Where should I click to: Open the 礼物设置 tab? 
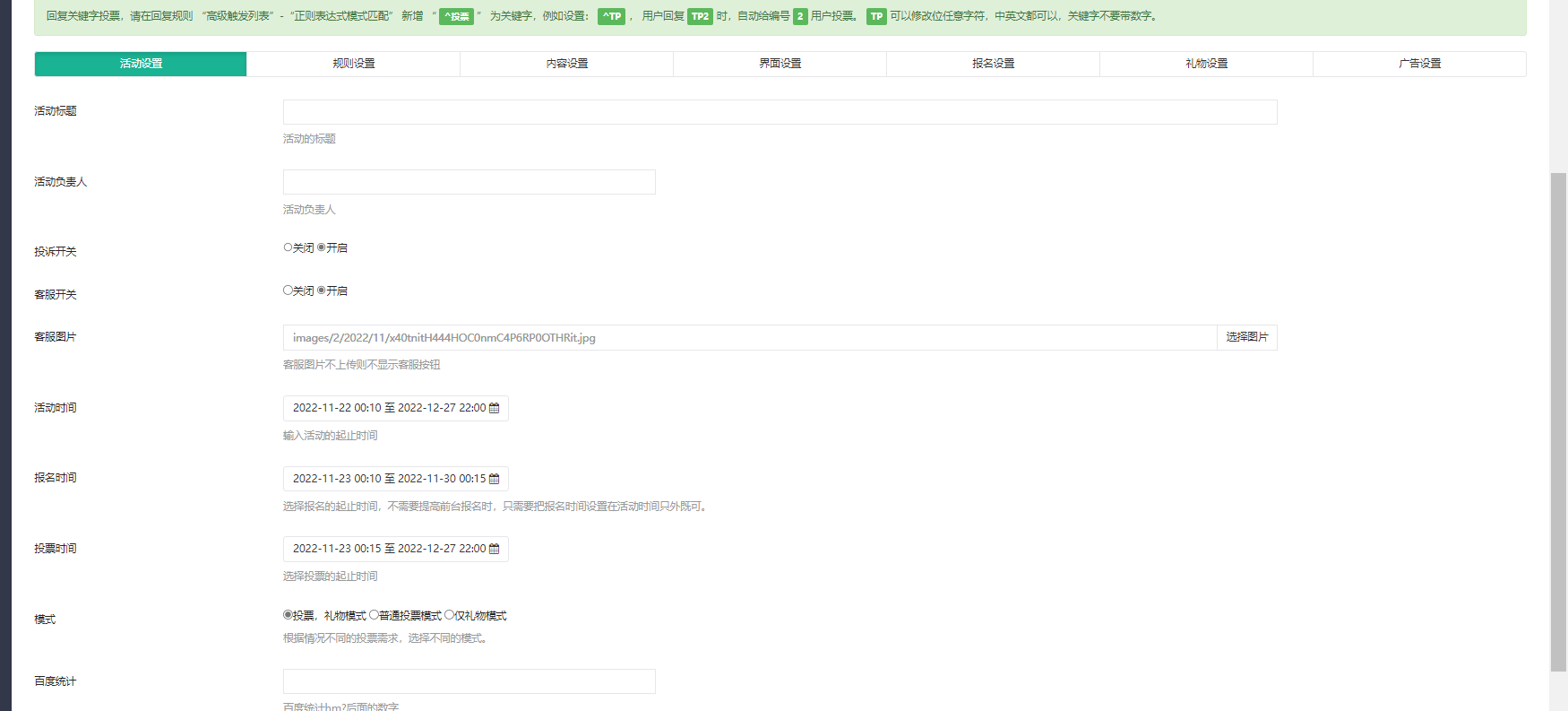click(x=1206, y=64)
